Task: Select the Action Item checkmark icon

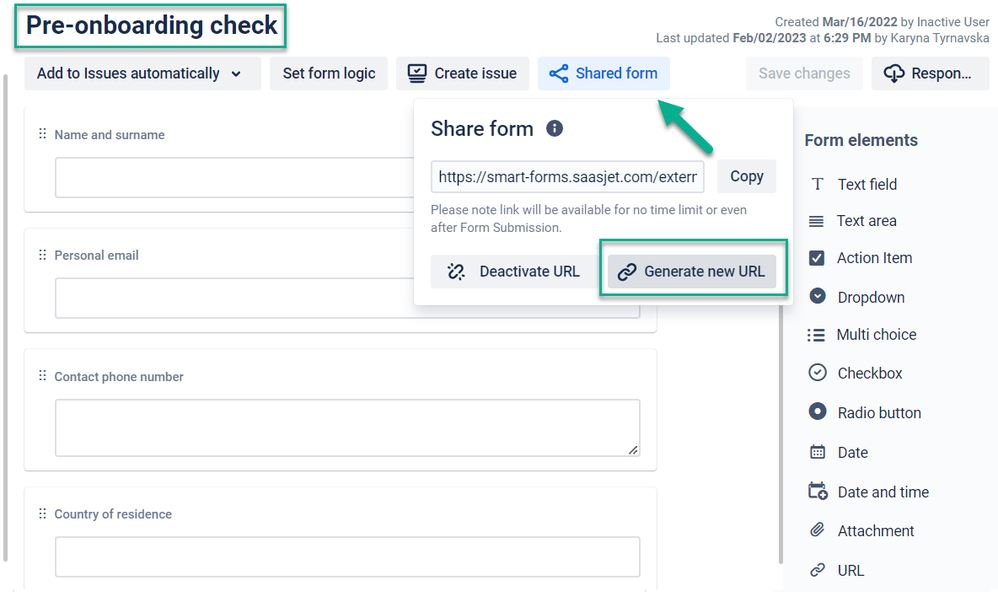Action: [817, 258]
